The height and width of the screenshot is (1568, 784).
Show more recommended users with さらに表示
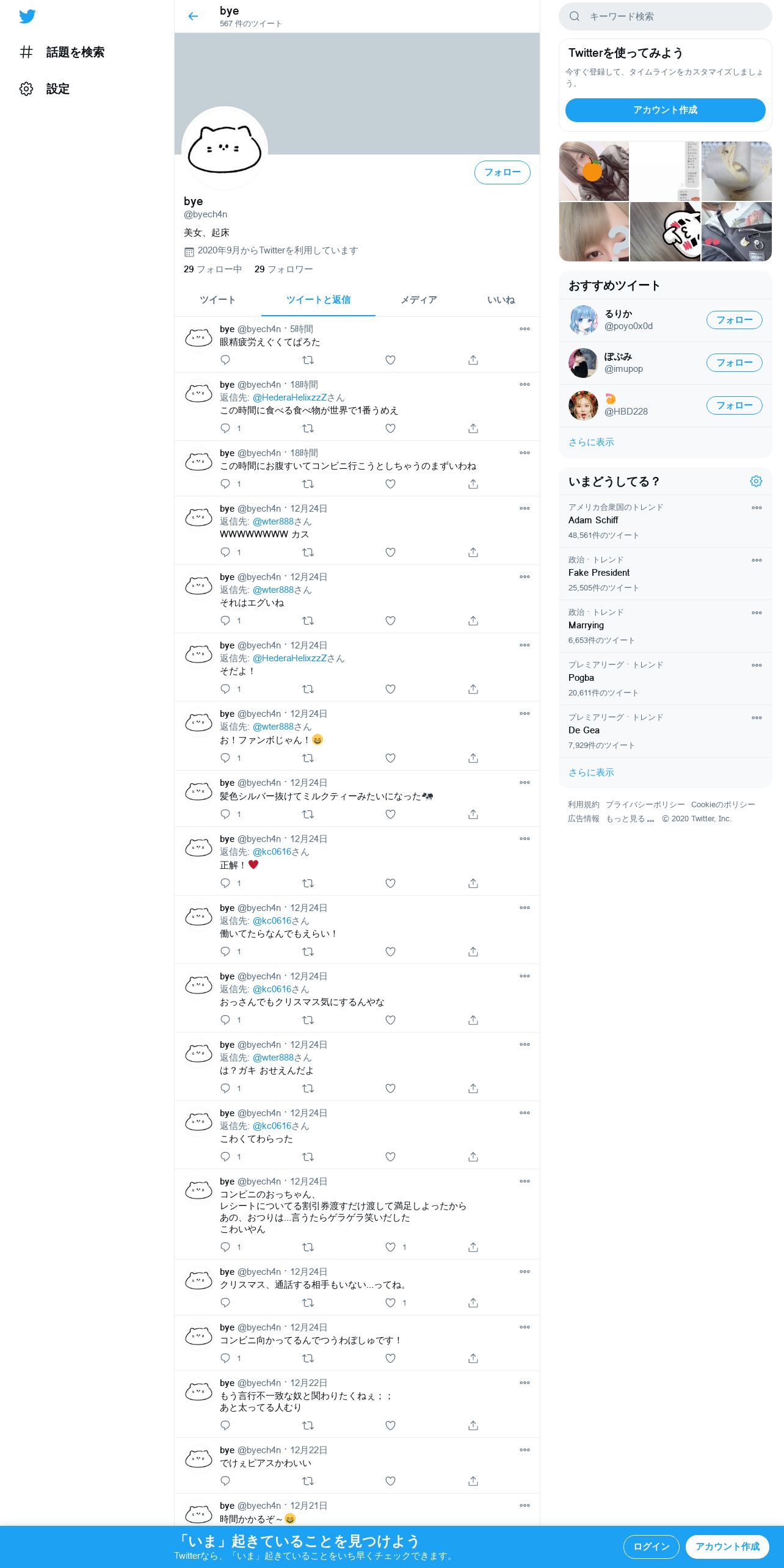pyautogui.click(x=591, y=442)
